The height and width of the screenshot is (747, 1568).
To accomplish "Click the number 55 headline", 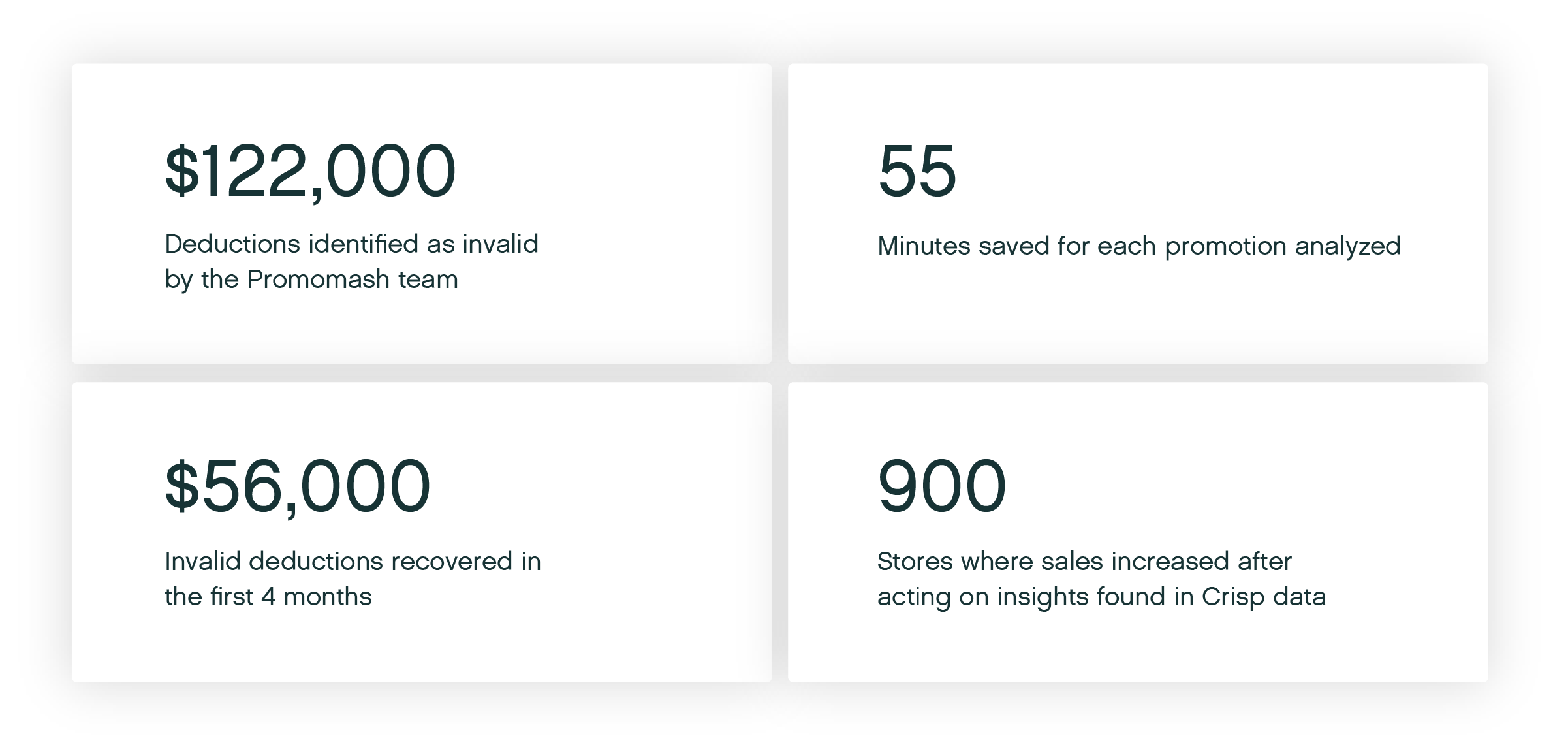I will [917, 171].
